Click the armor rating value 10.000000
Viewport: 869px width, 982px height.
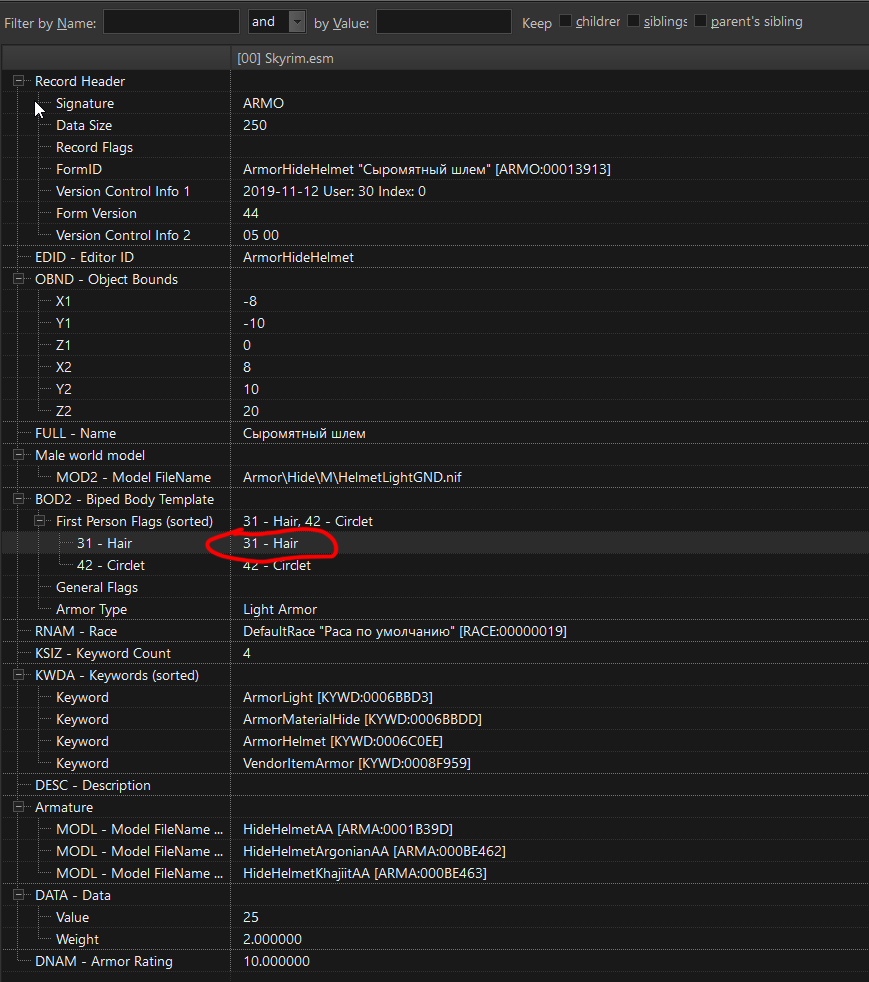pyautogui.click(x=276, y=961)
